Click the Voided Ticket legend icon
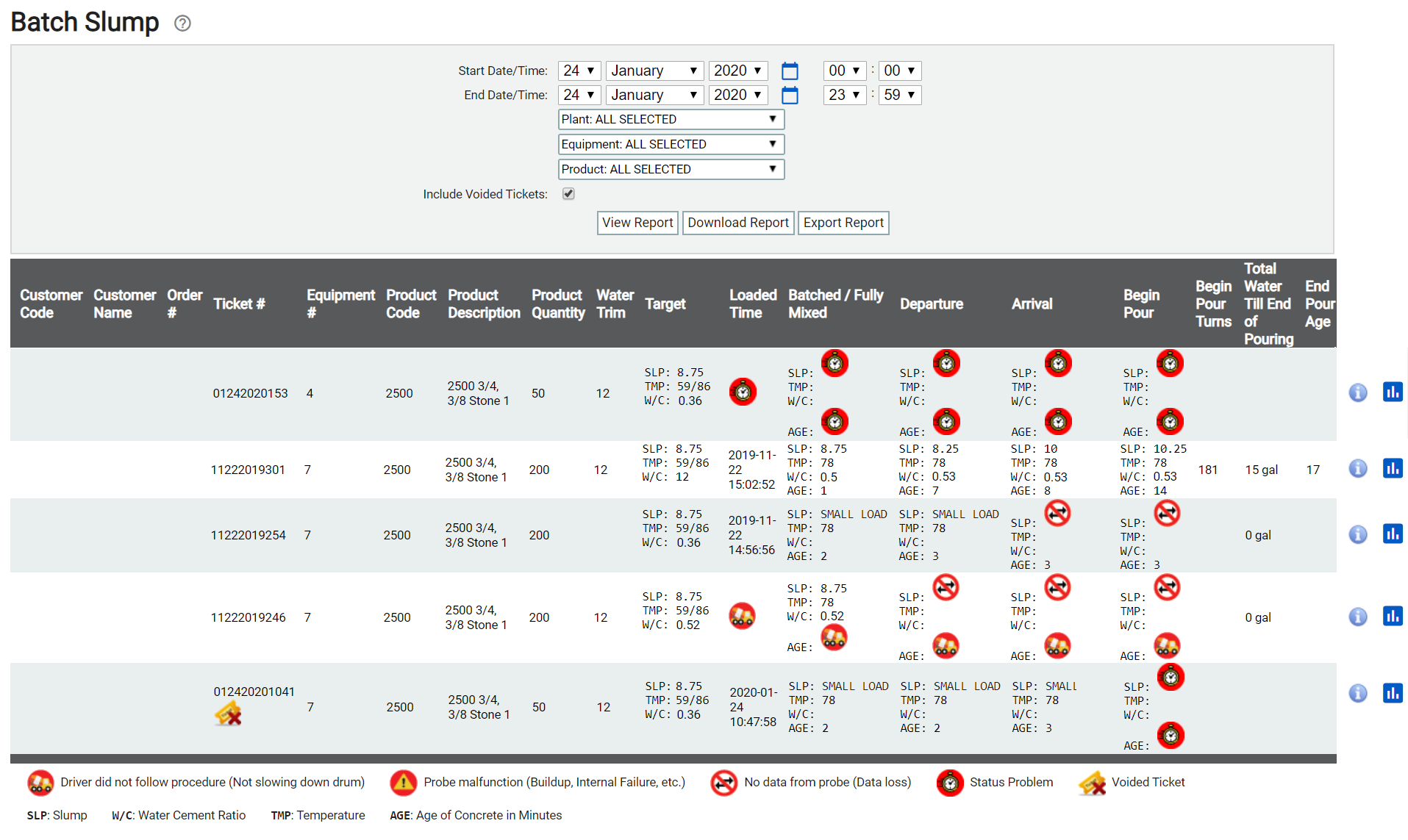1408x840 pixels. [x=1092, y=783]
